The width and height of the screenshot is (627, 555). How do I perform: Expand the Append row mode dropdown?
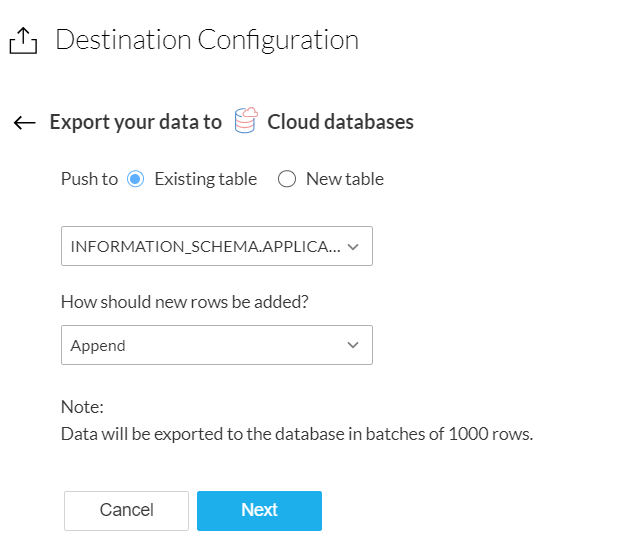pyautogui.click(x=205, y=345)
